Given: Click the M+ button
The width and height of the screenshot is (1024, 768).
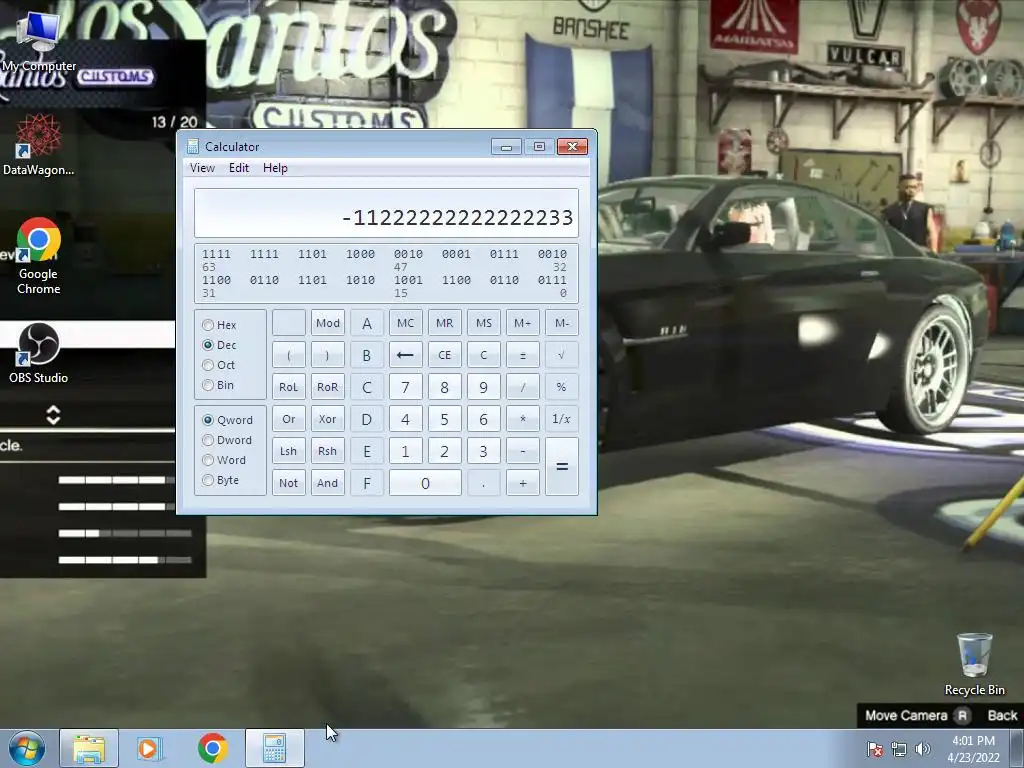Looking at the screenshot, I should pyautogui.click(x=522, y=323).
